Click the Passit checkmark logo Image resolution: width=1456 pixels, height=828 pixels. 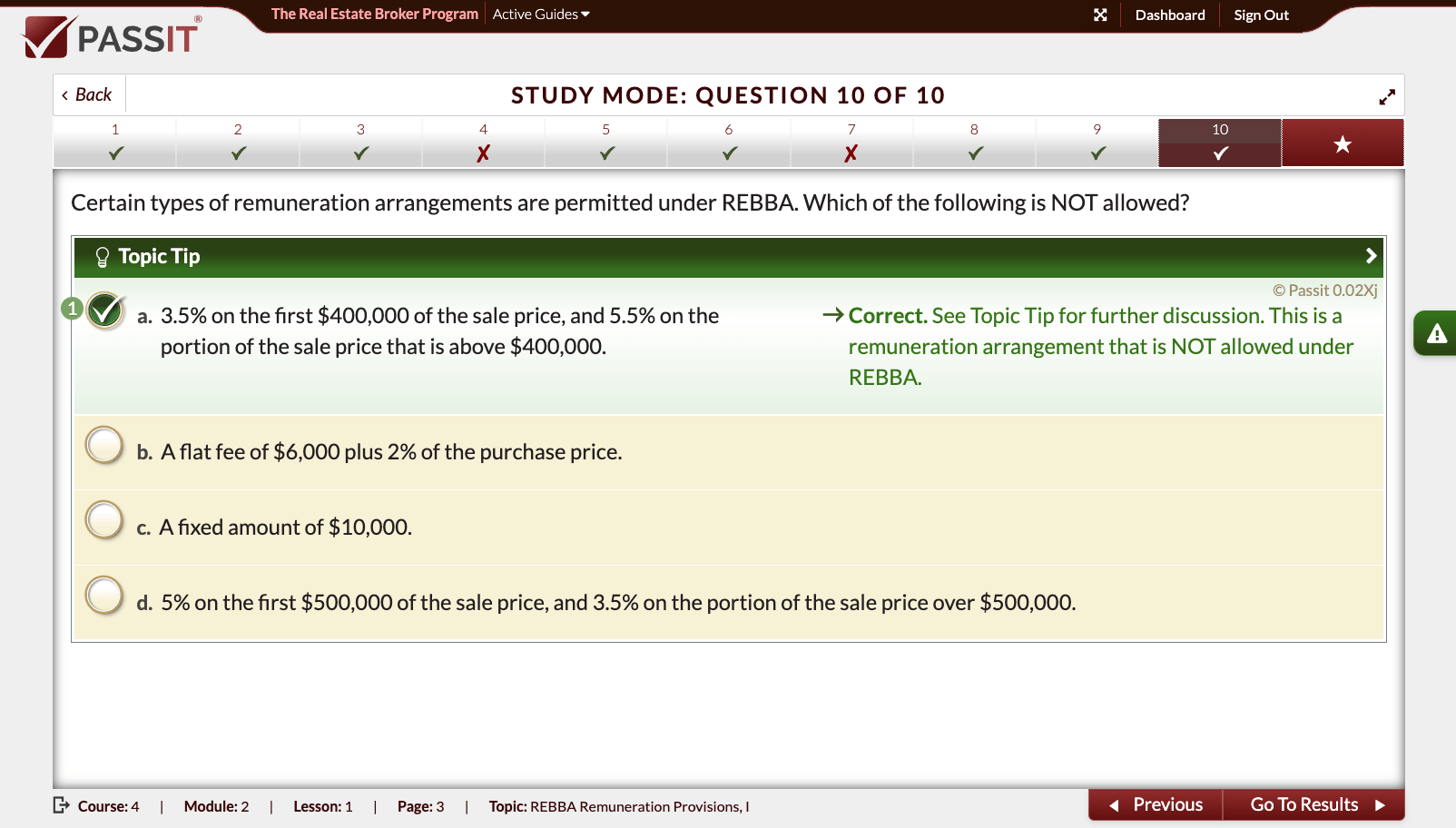click(47, 34)
